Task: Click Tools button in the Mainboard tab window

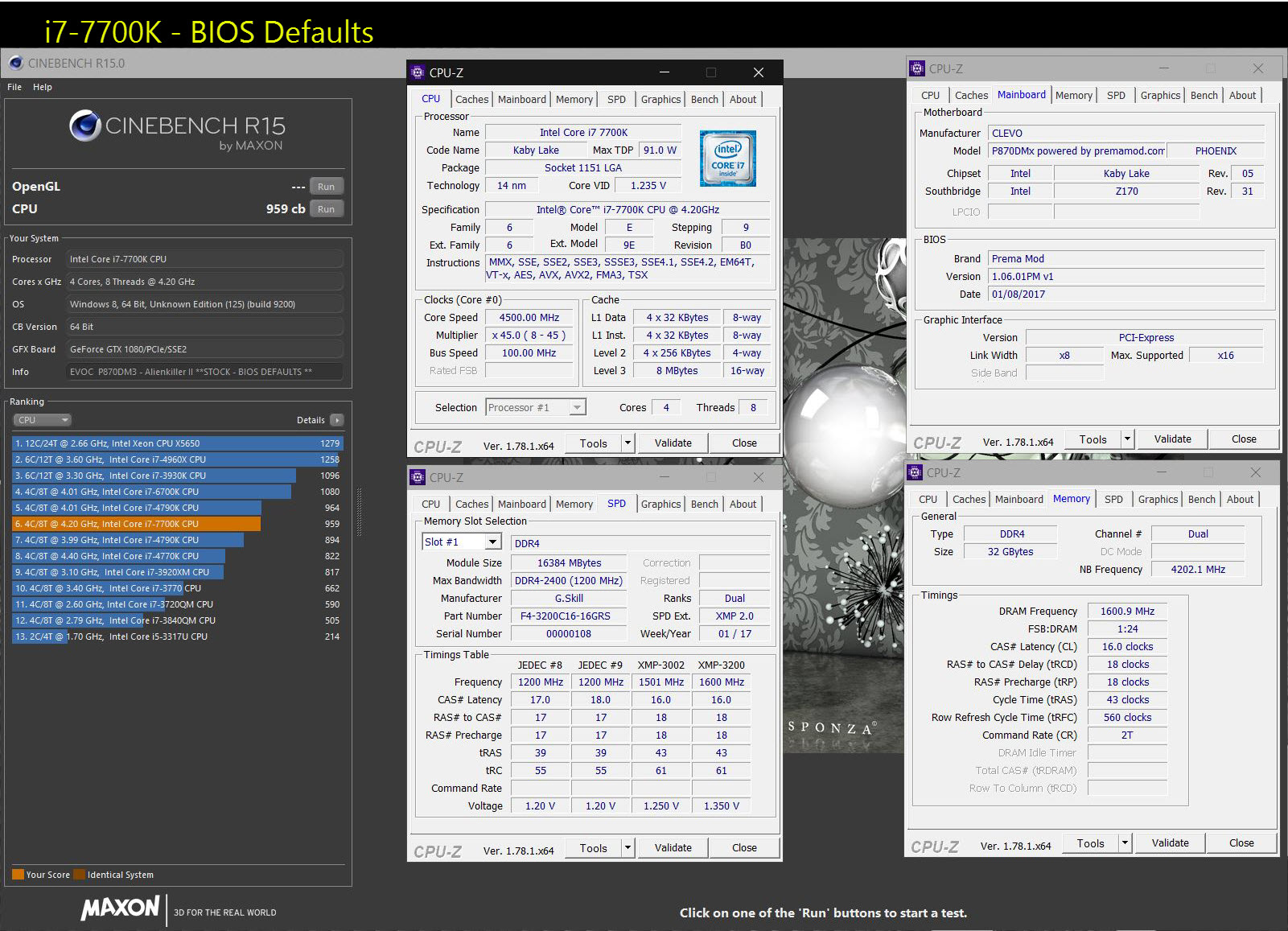Action: coord(1093,439)
